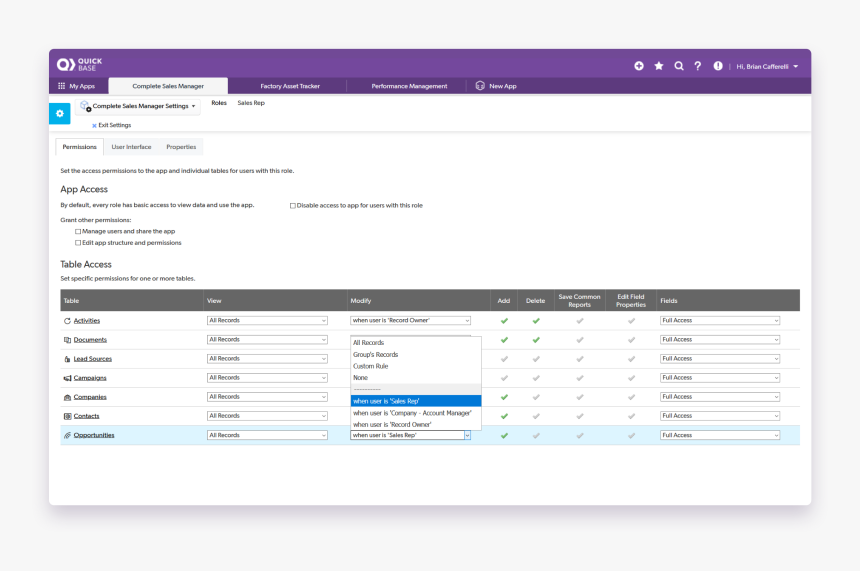The width and height of the screenshot is (860, 571).
Task: Open Performance Management app tab
Action: point(409,86)
